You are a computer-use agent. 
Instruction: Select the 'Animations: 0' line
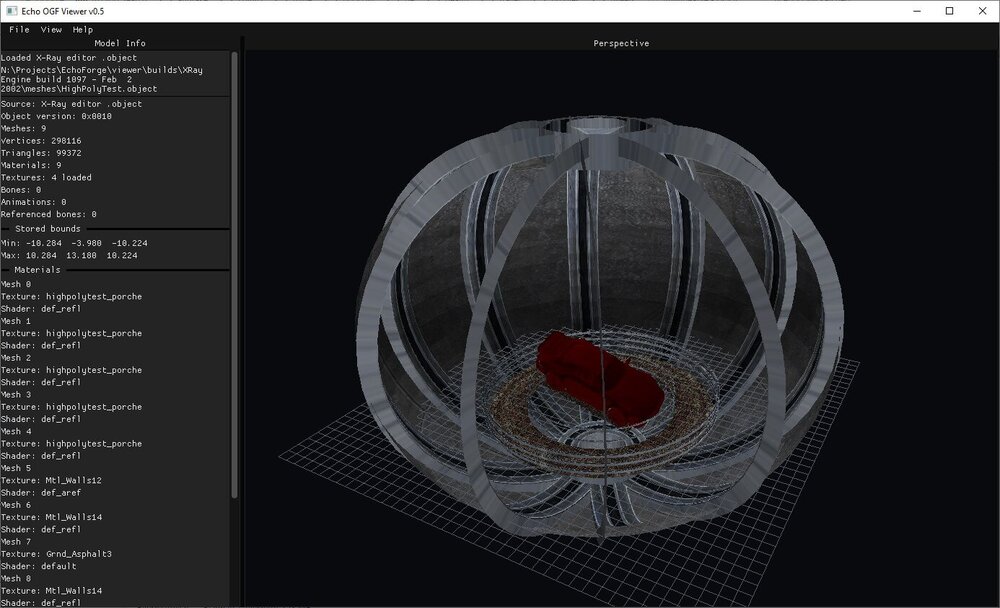[x=34, y=202]
